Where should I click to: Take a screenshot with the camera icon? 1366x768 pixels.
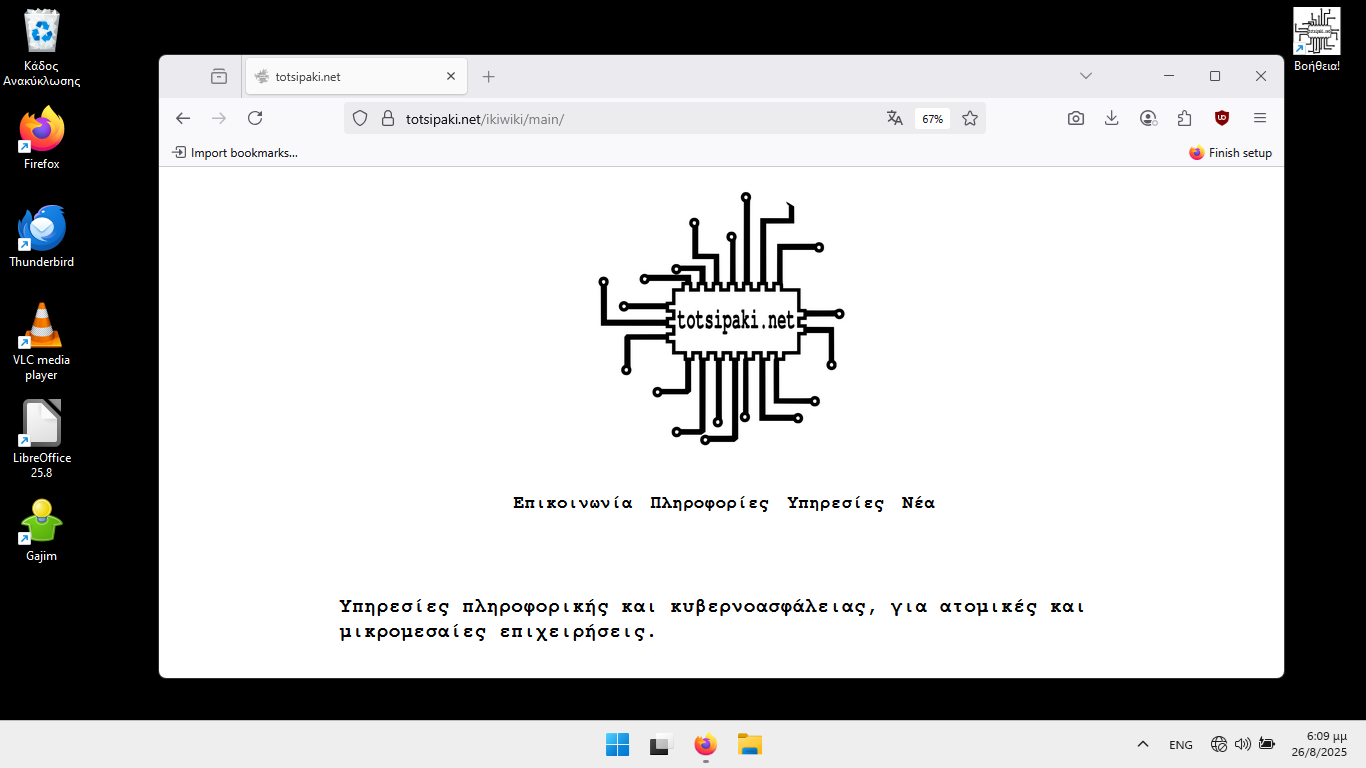point(1075,118)
